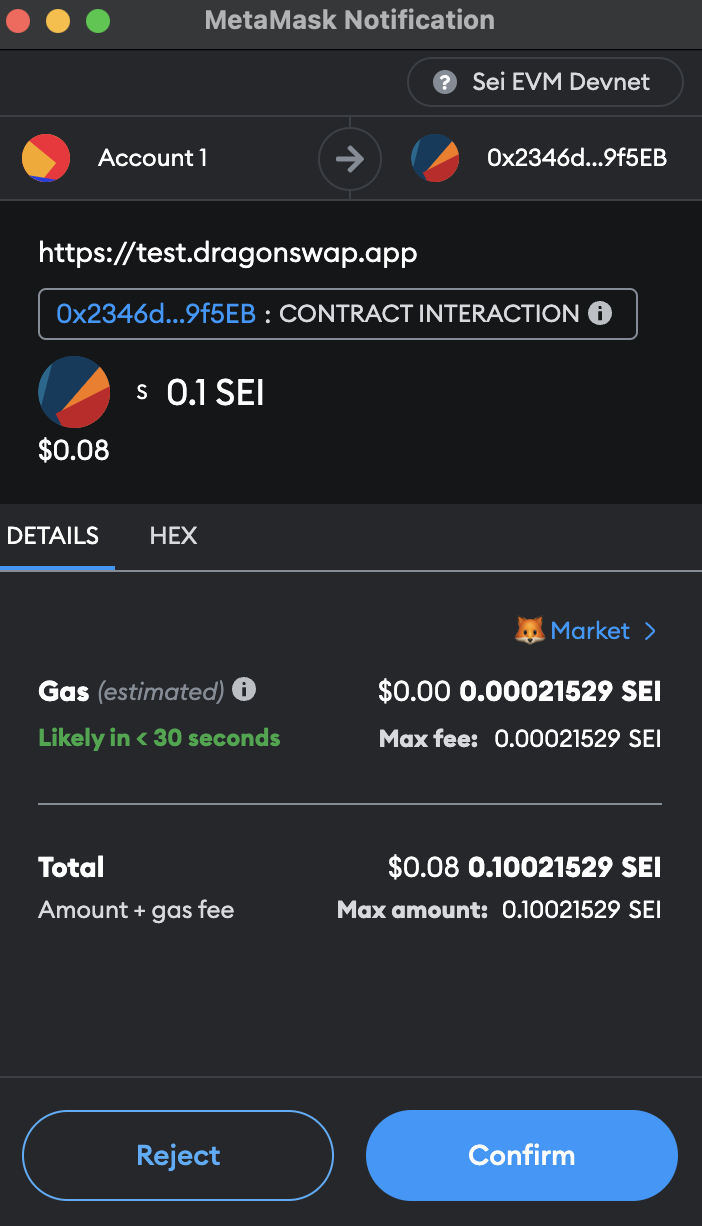
Task: Open the Sei EVM Devnet network selector
Action: point(545,82)
